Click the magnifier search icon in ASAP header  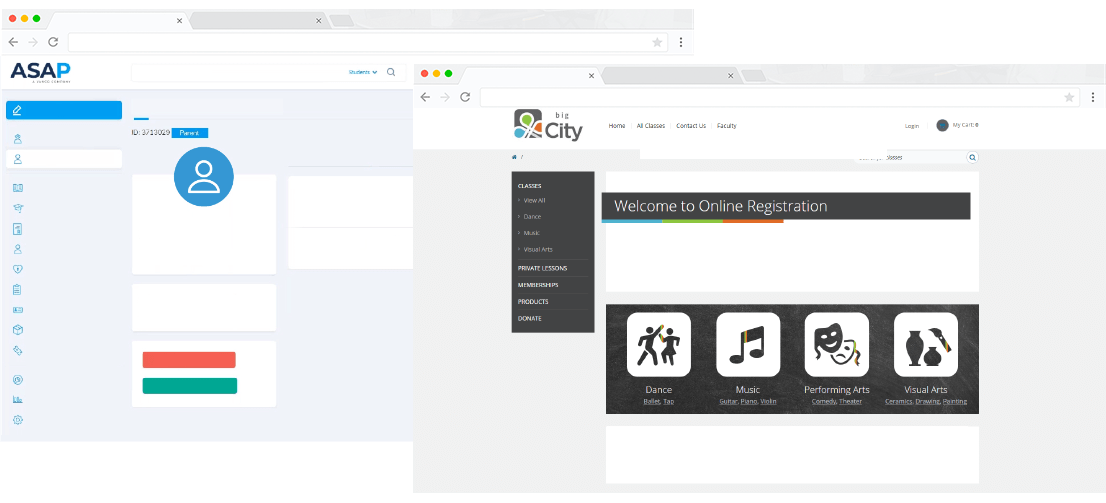391,71
